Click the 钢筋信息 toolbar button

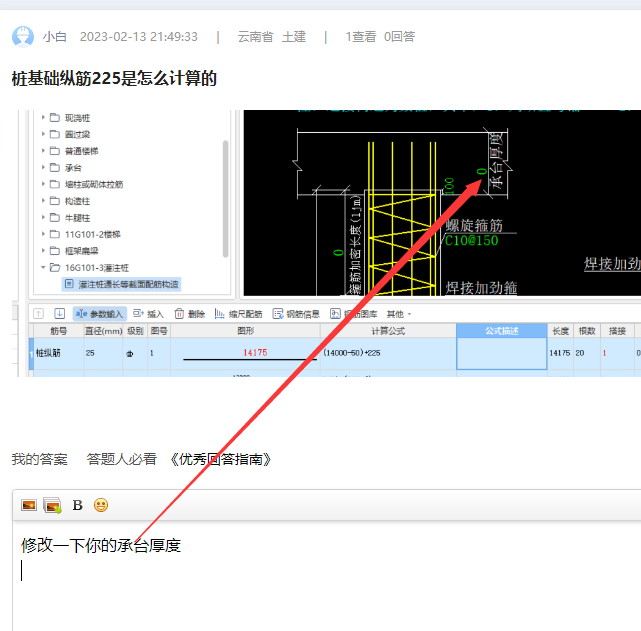(296, 313)
